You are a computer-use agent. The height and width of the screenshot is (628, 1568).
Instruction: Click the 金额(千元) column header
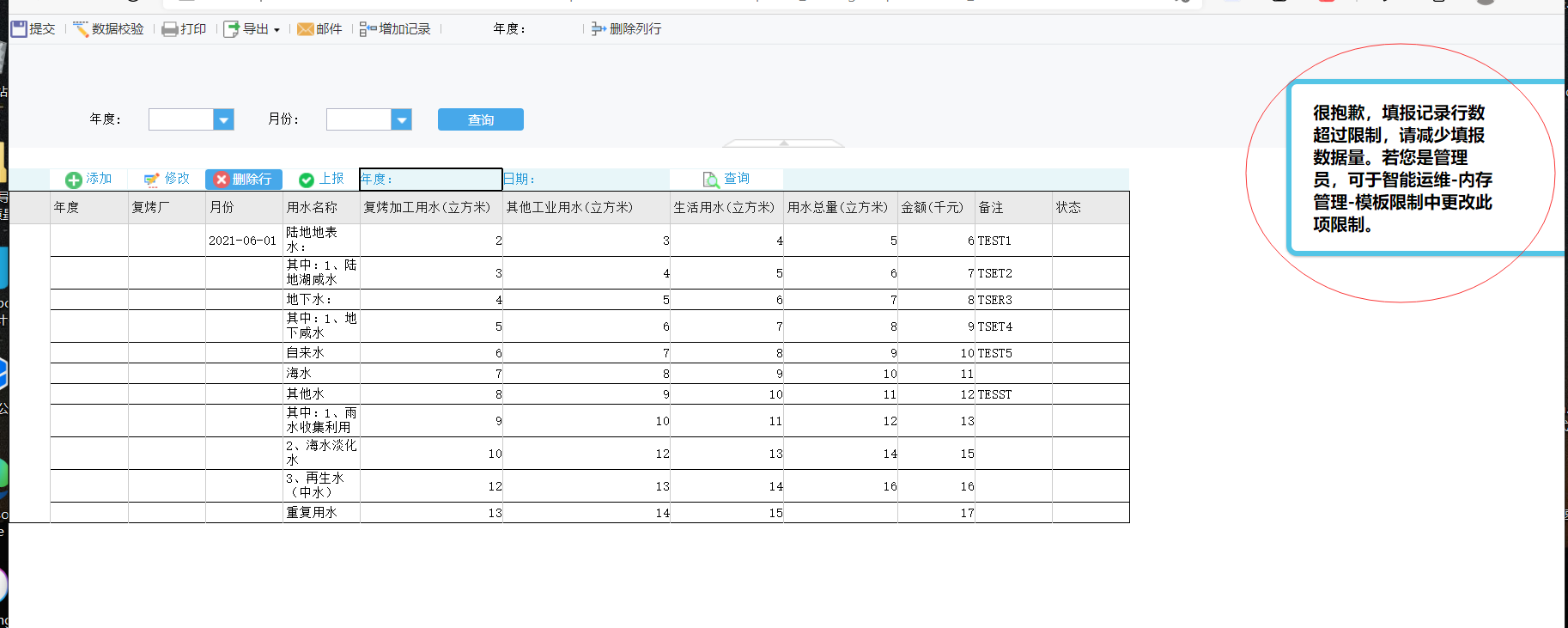936,207
